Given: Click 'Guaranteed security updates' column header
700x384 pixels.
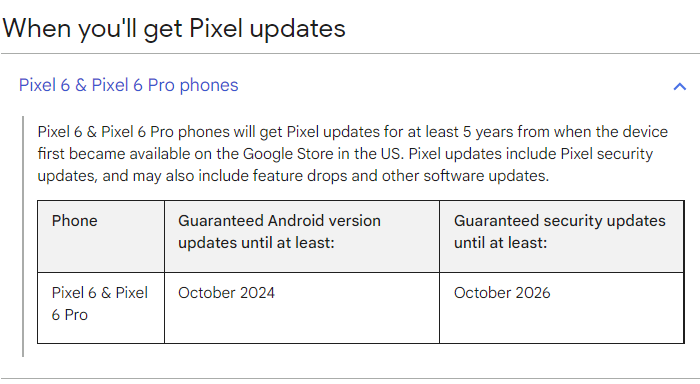Looking at the screenshot, I should pyautogui.click(x=562, y=236).
